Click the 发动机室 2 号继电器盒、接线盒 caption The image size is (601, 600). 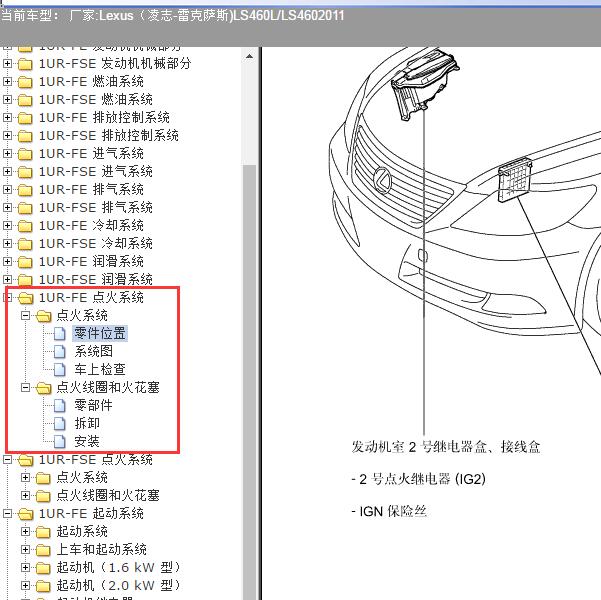click(446, 447)
